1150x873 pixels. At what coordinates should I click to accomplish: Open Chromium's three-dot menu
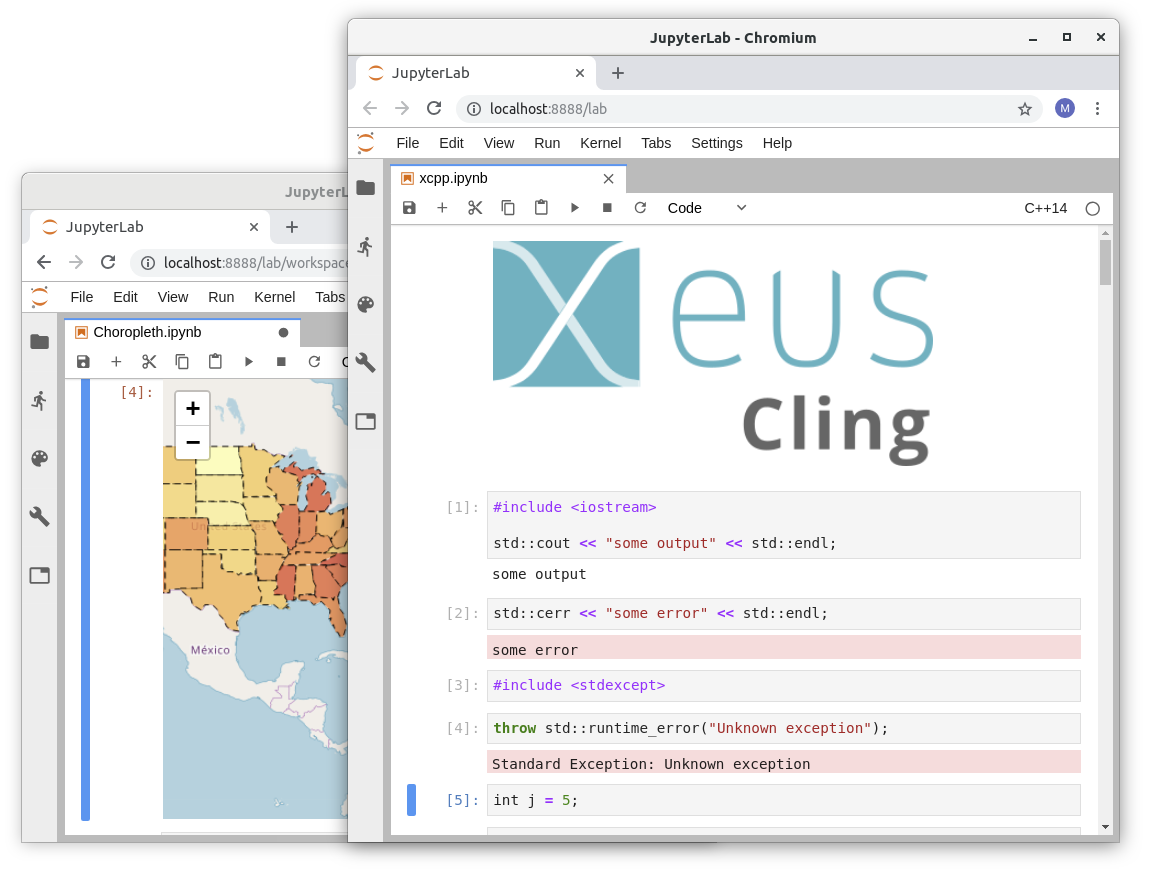(1098, 108)
